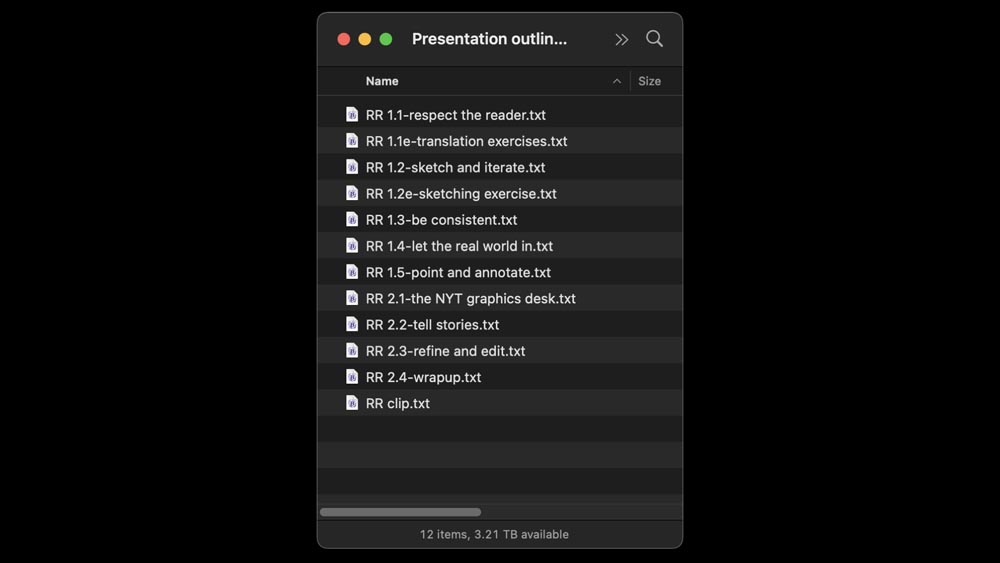Click the file icon for RR 1.2-sketch and iterate.txt

coord(352,167)
